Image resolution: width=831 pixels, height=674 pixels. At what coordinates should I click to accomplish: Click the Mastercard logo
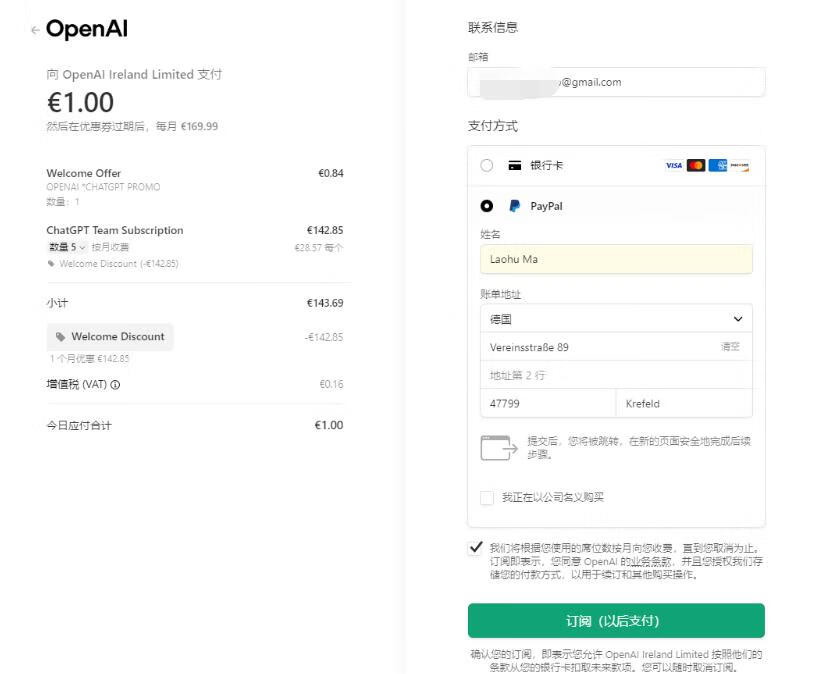[696, 165]
